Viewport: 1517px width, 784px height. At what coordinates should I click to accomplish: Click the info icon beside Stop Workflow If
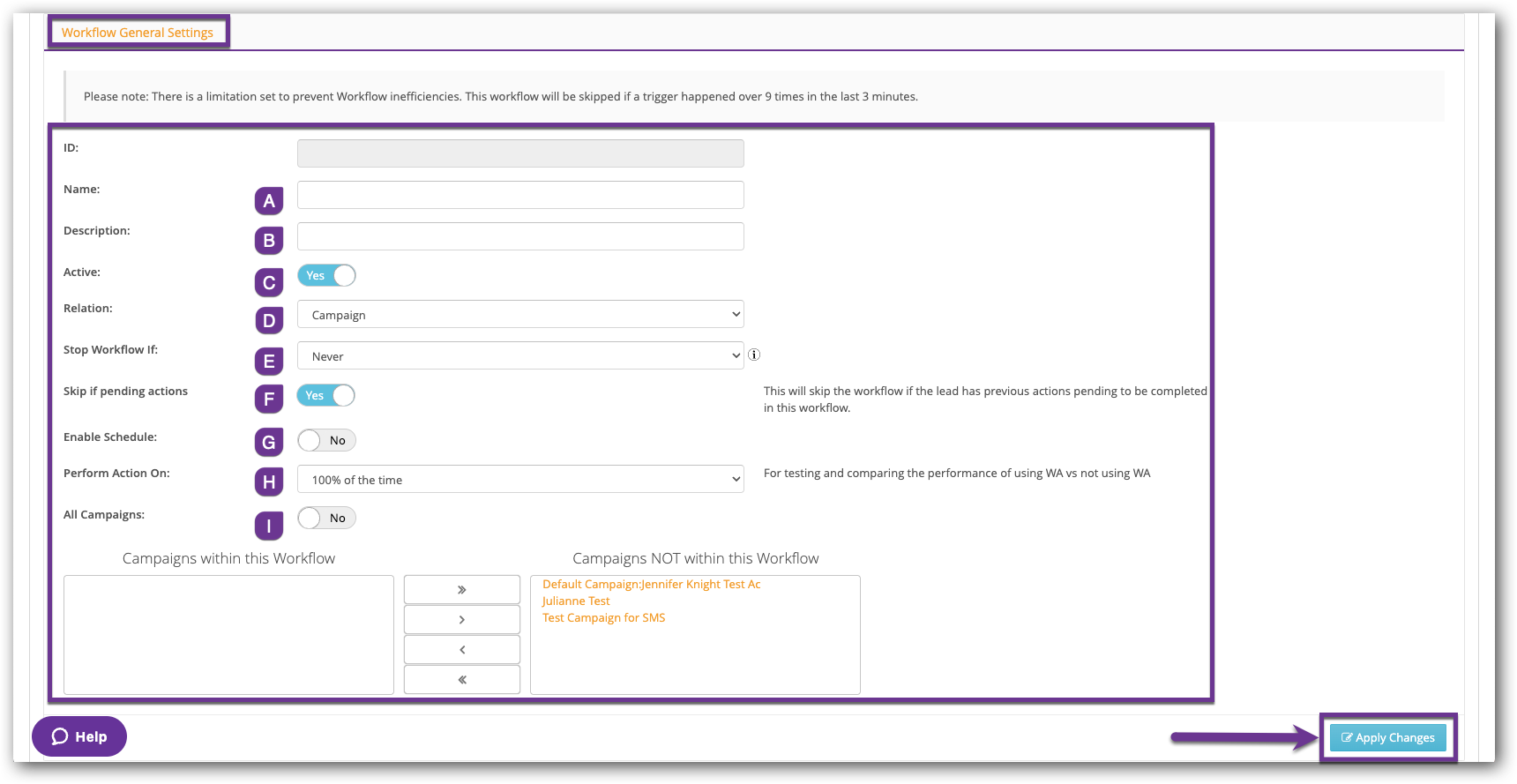[x=754, y=355]
